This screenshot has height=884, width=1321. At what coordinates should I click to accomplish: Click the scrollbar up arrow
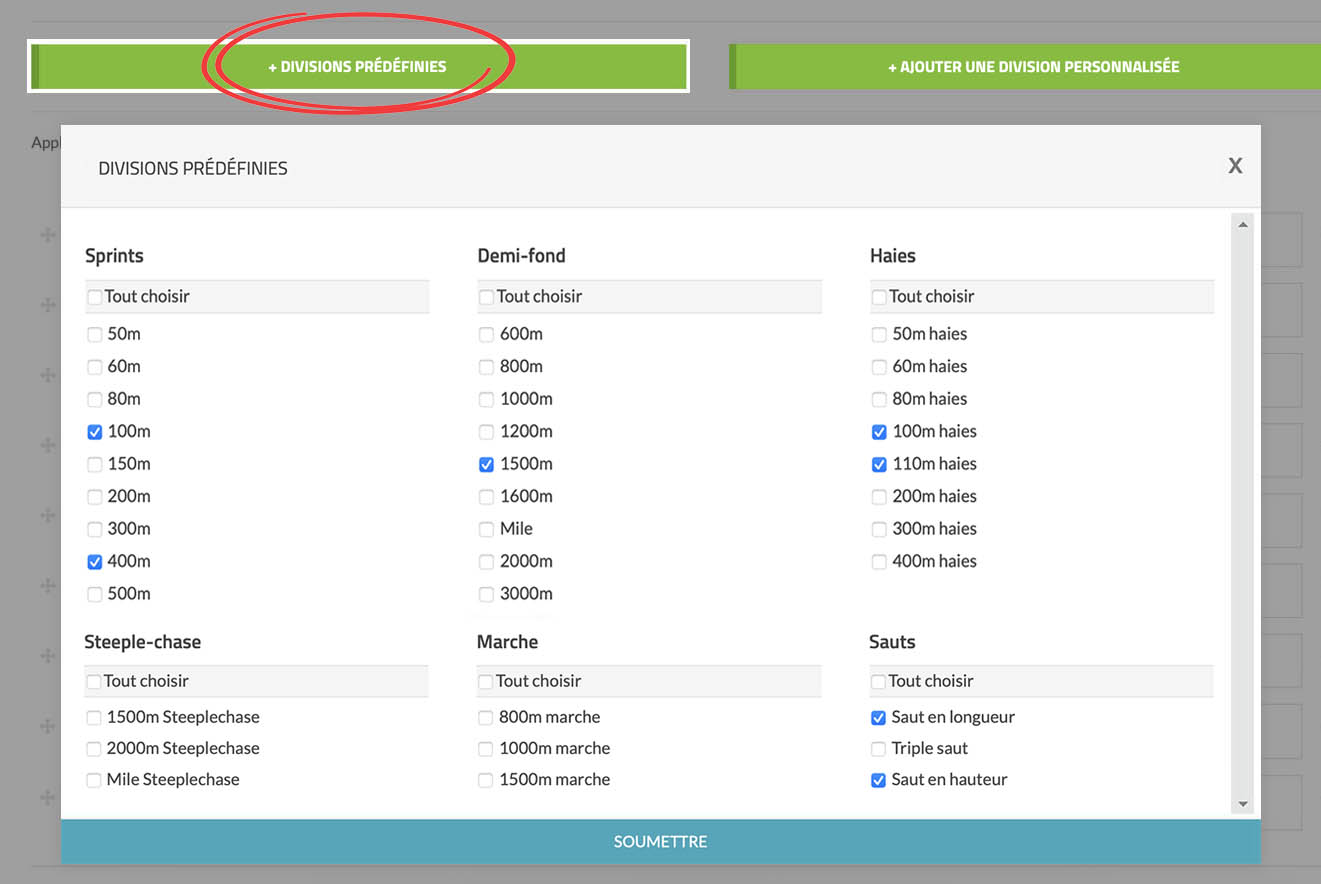coord(1243,225)
